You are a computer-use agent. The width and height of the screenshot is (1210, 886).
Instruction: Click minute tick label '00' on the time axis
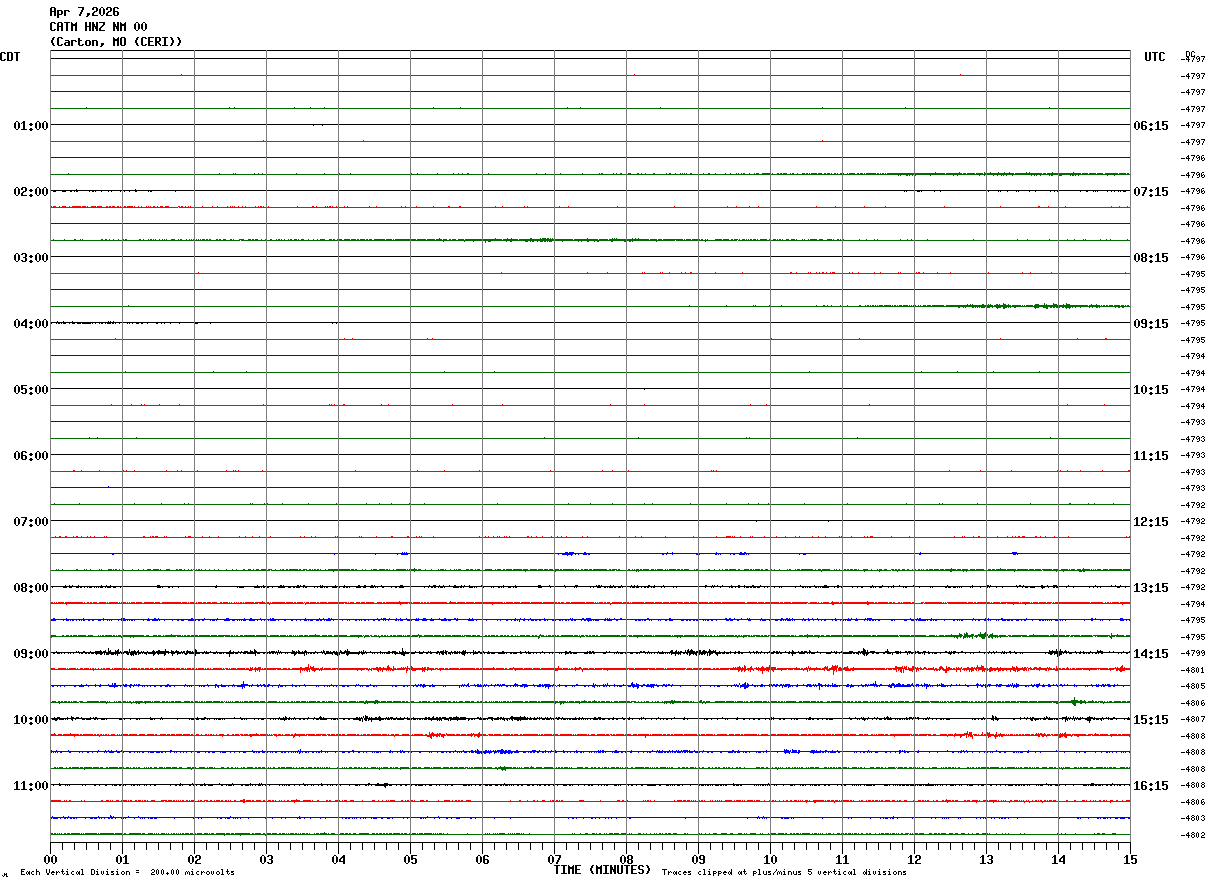point(50,860)
